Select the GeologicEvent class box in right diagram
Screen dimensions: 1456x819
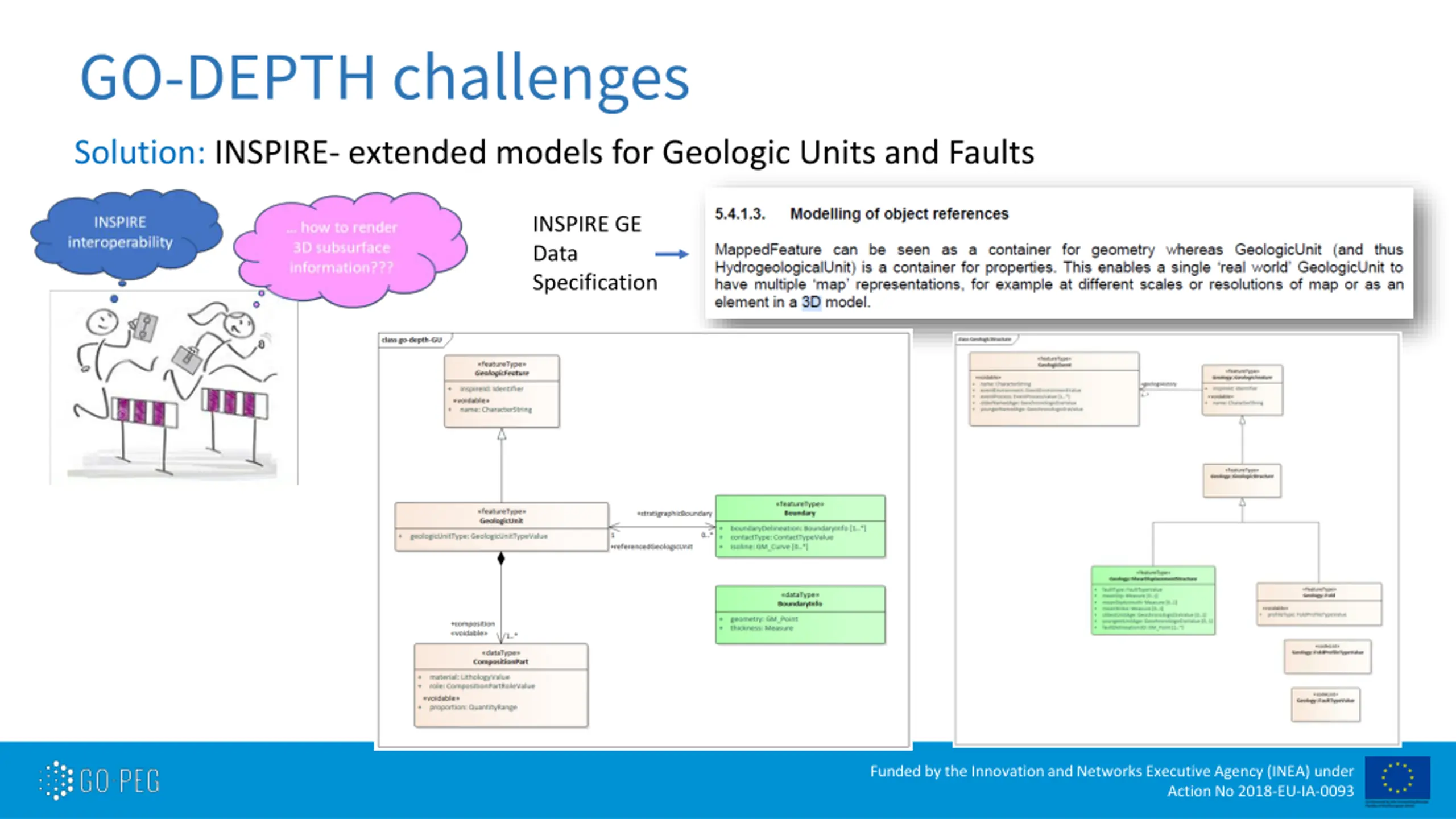pyautogui.click(x=1054, y=389)
